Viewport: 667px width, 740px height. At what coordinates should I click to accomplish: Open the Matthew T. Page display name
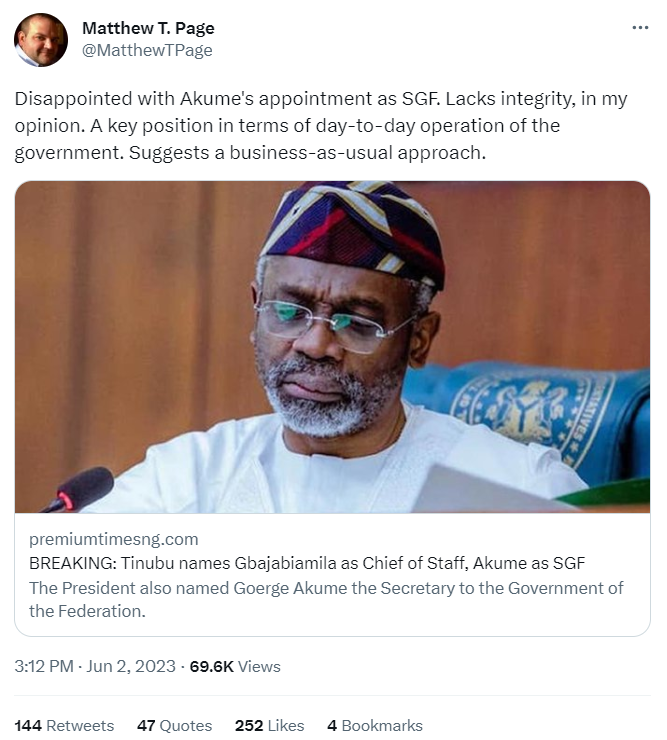tap(148, 28)
